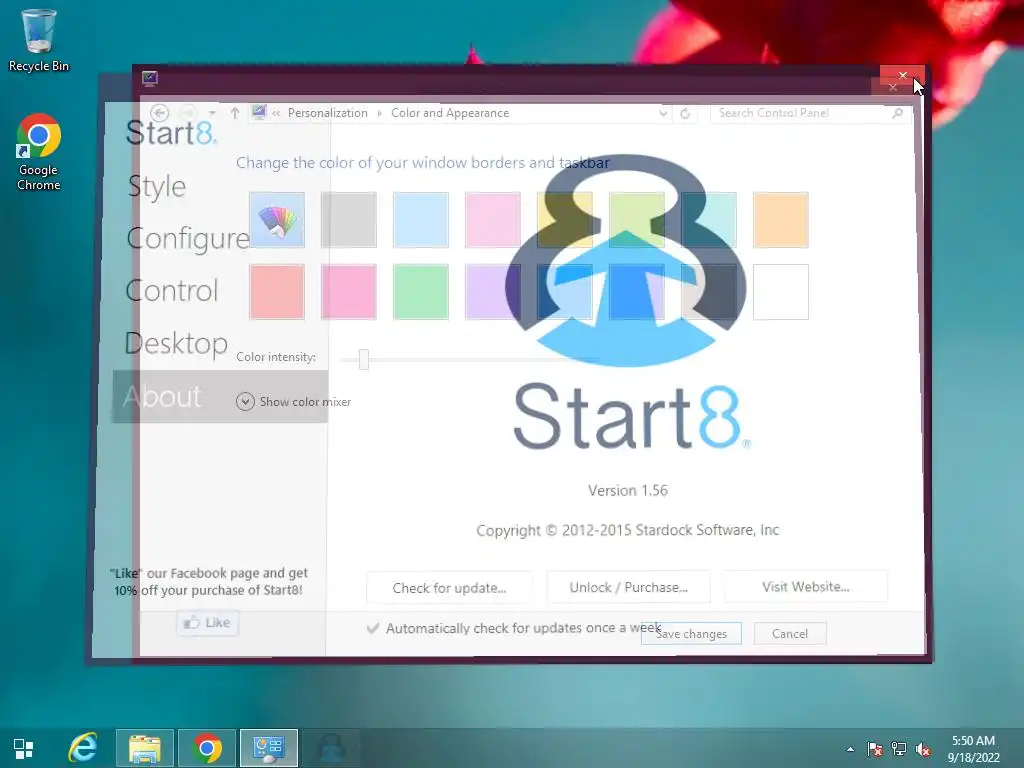Open the Style section in Start8
The image size is (1024, 768).
pos(157,187)
